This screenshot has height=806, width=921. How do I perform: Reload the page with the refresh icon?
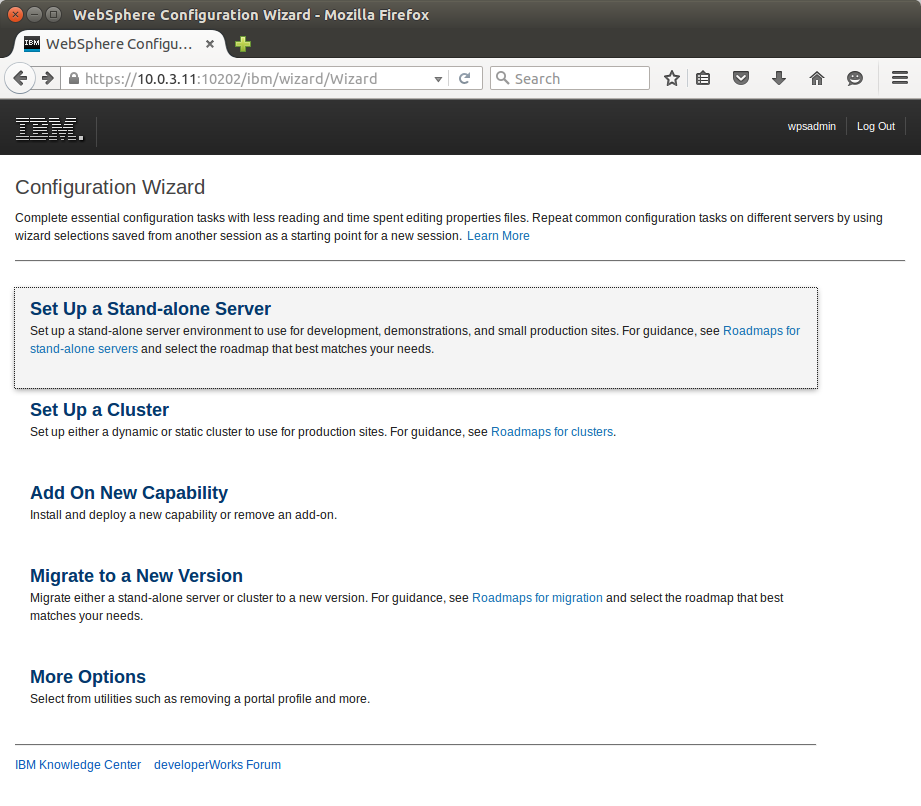pyautogui.click(x=464, y=78)
